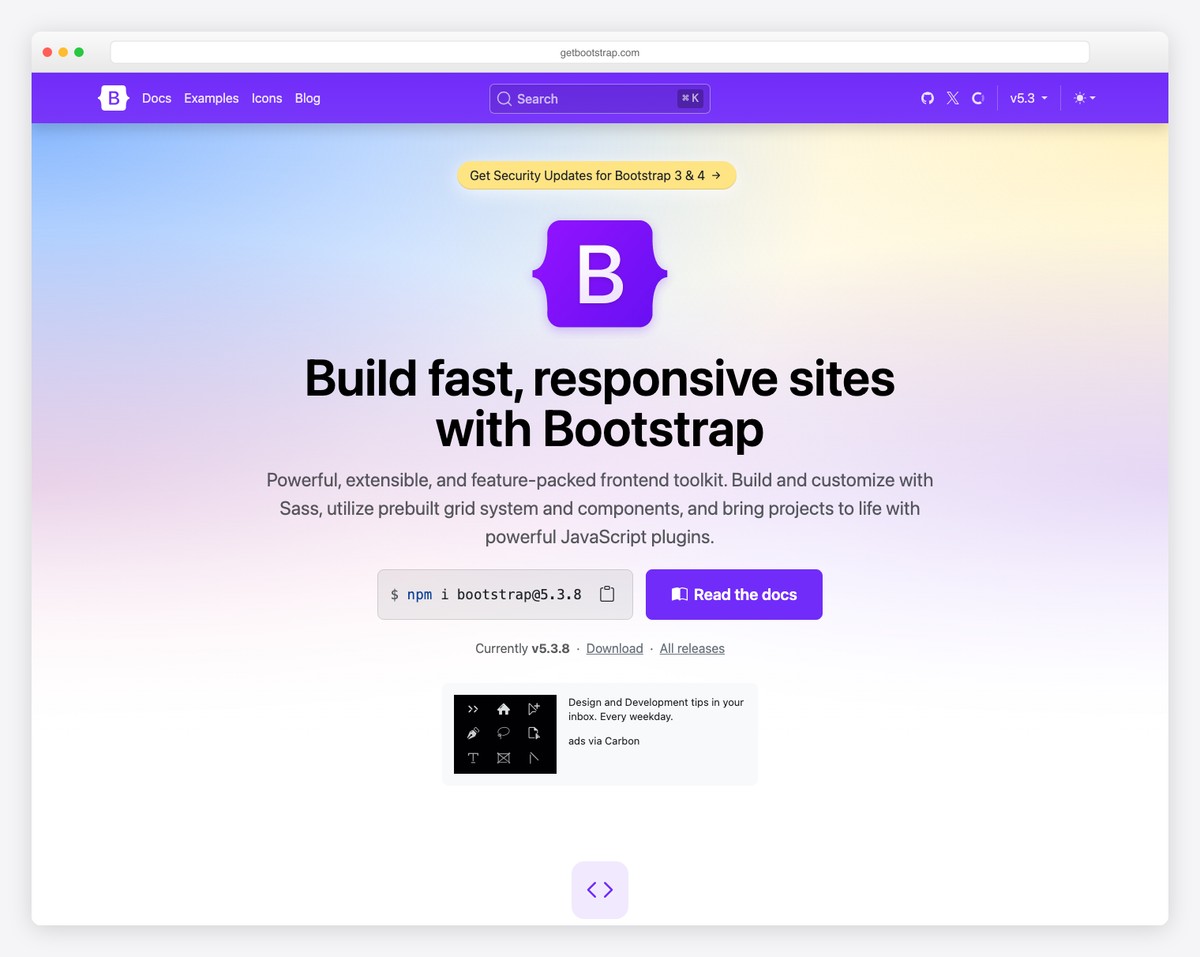1200x957 pixels.
Task: Select Examples in the navbar
Action: (211, 98)
